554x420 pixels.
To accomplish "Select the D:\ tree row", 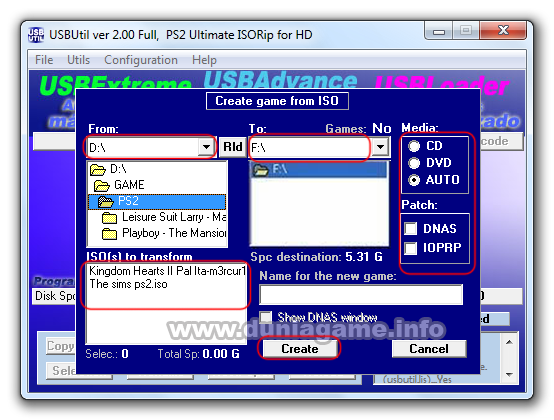I will point(157,169).
